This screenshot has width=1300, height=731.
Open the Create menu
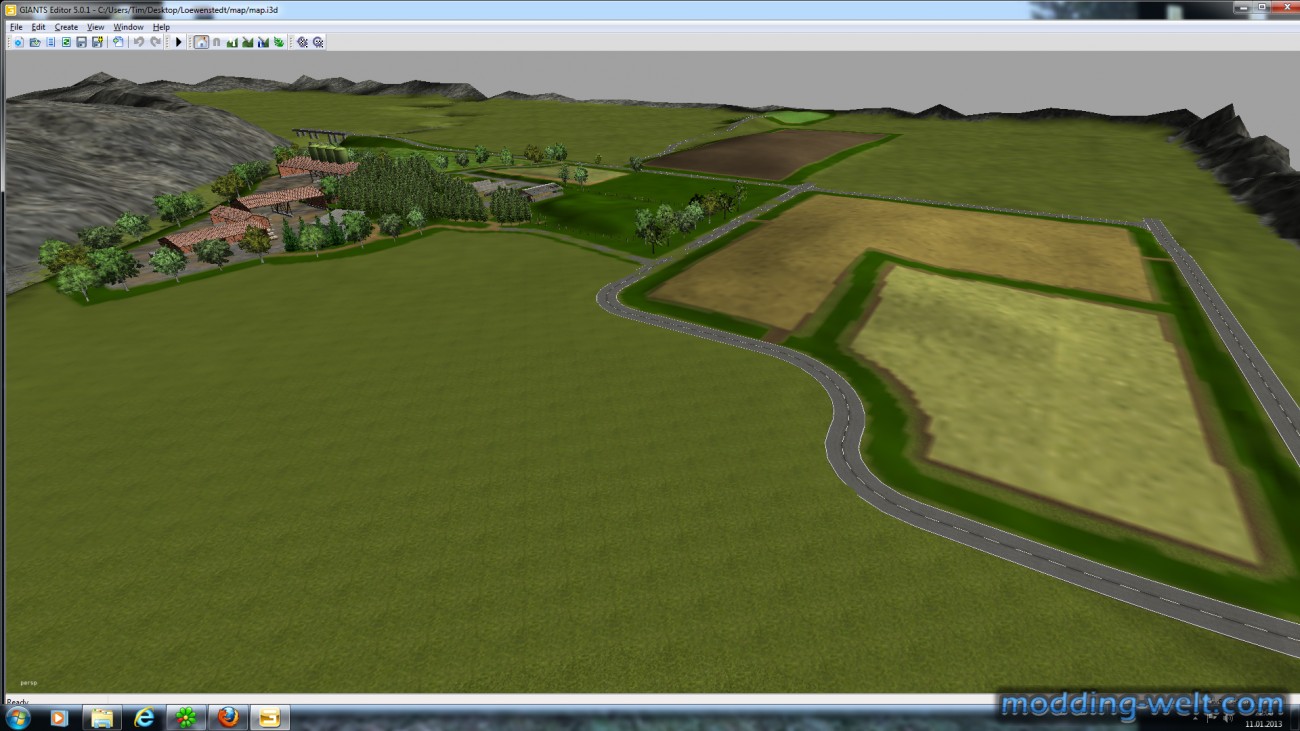[66, 27]
